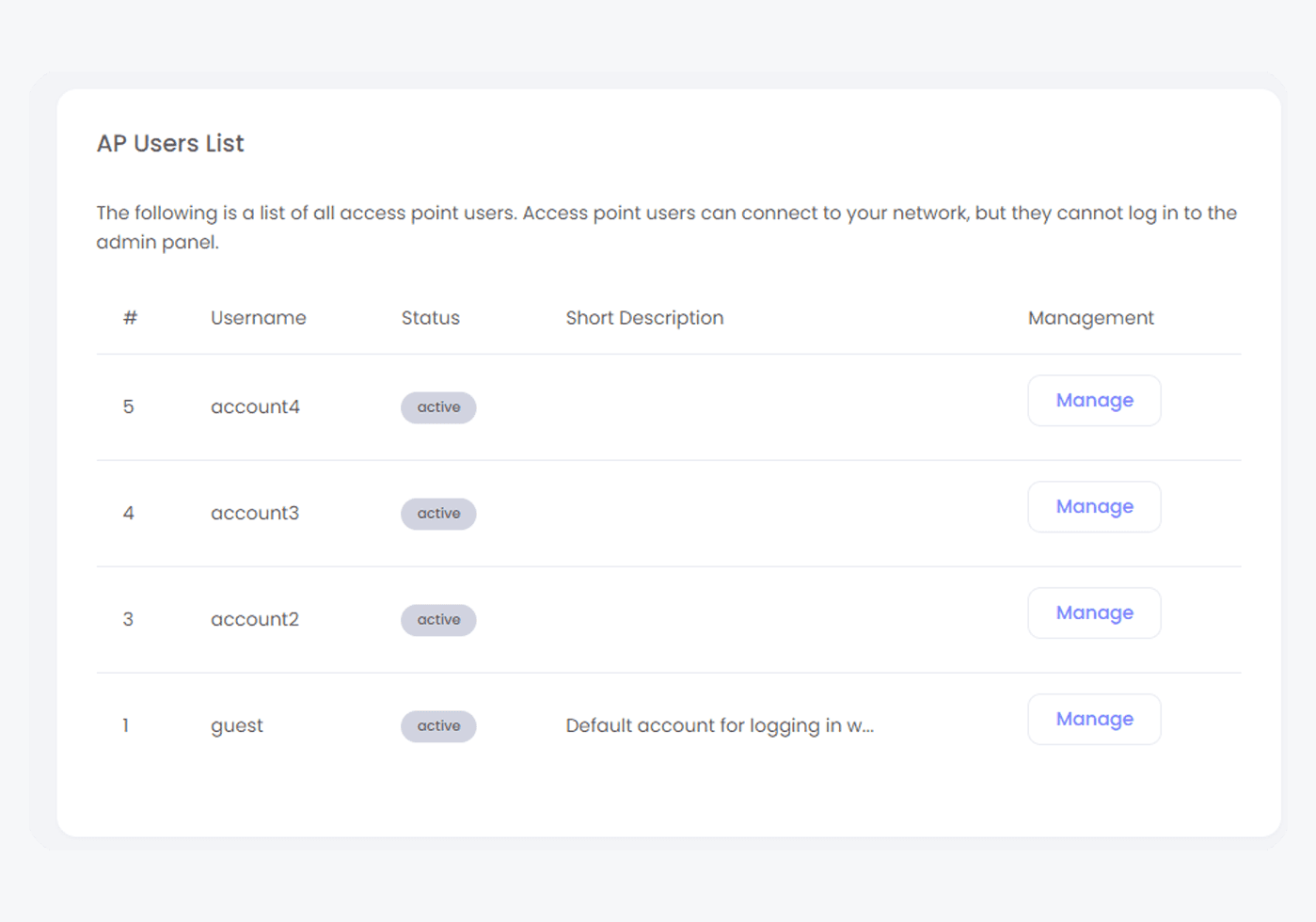Viewport: 1316px width, 922px height.
Task: Click the guest username
Action: [237, 726]
